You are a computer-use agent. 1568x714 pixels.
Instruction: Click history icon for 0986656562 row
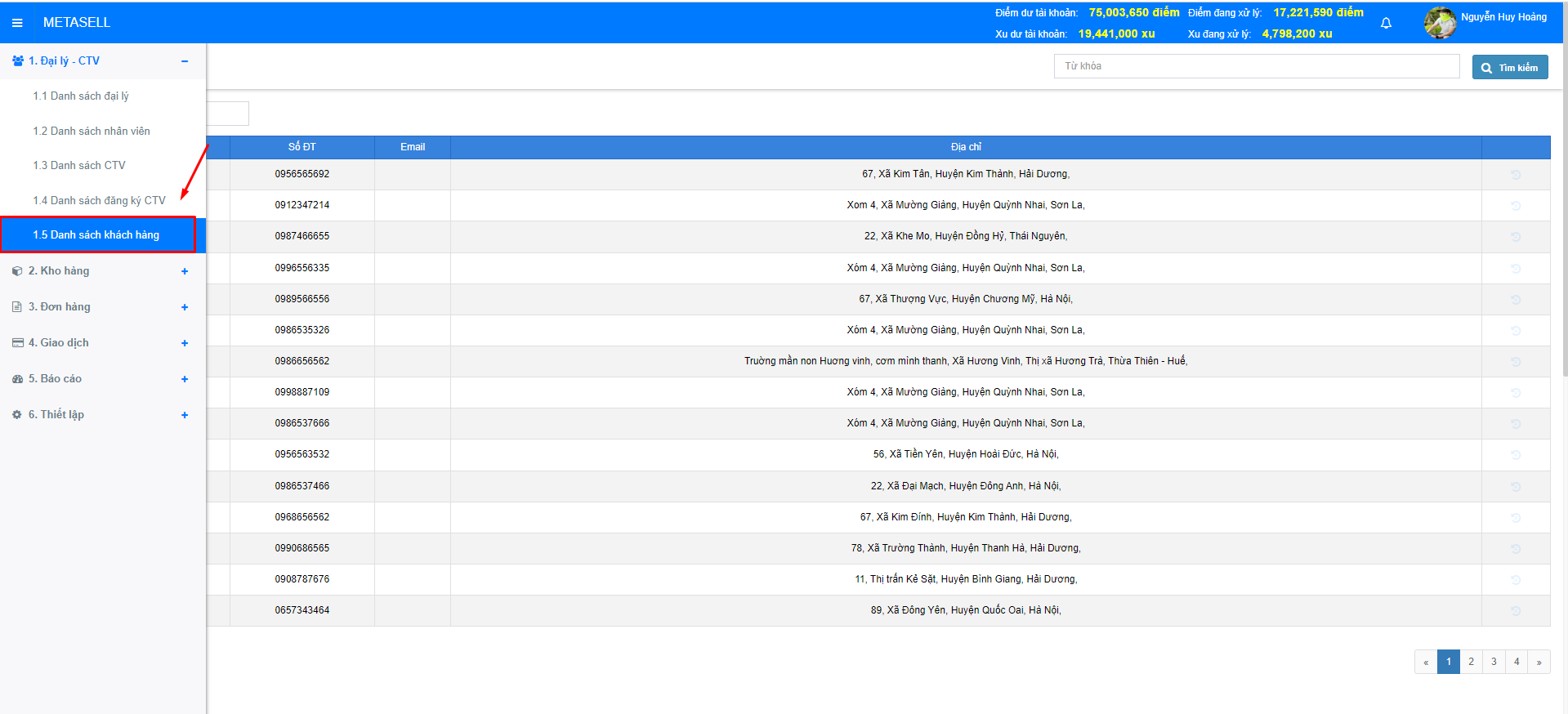point(1516,362)
